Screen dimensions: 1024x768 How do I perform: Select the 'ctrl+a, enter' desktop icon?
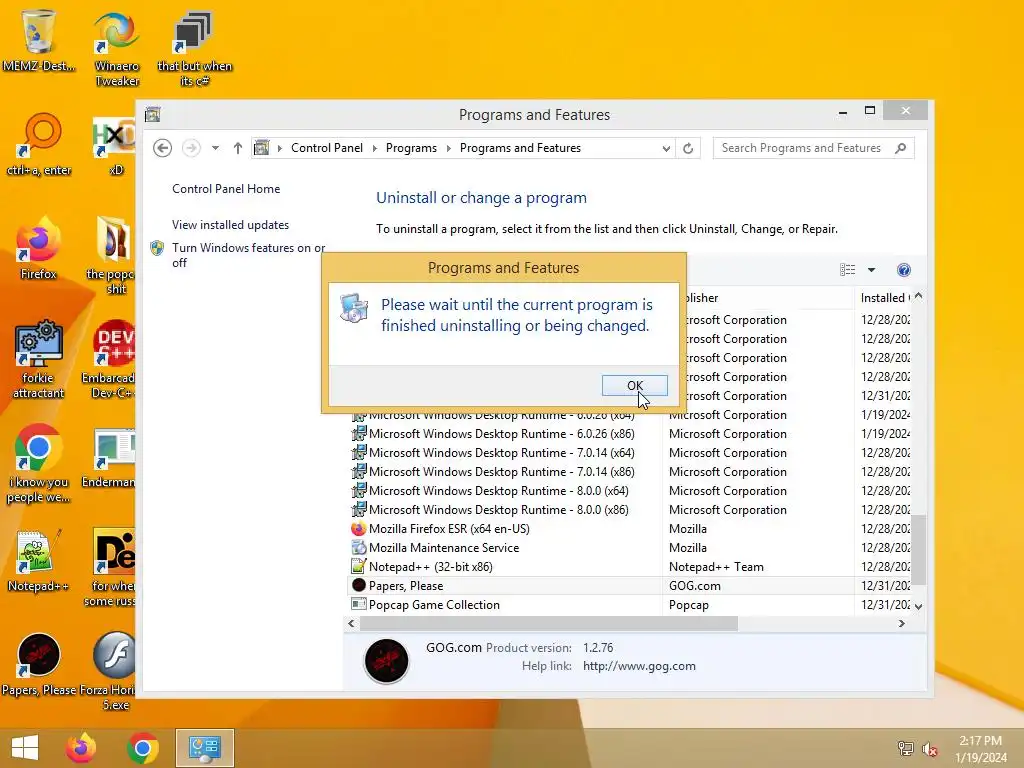pyautogui.click(x=39, y=145)
